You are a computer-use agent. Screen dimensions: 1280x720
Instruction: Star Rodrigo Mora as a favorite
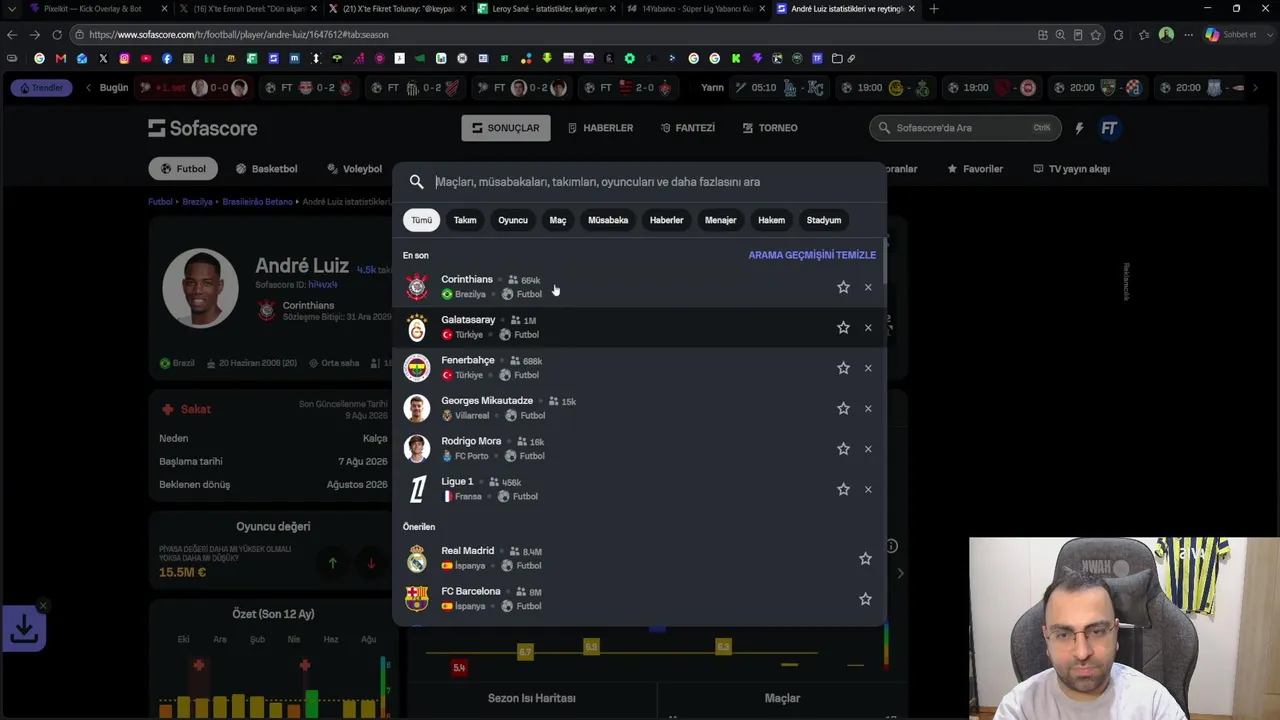coord(843,449)
